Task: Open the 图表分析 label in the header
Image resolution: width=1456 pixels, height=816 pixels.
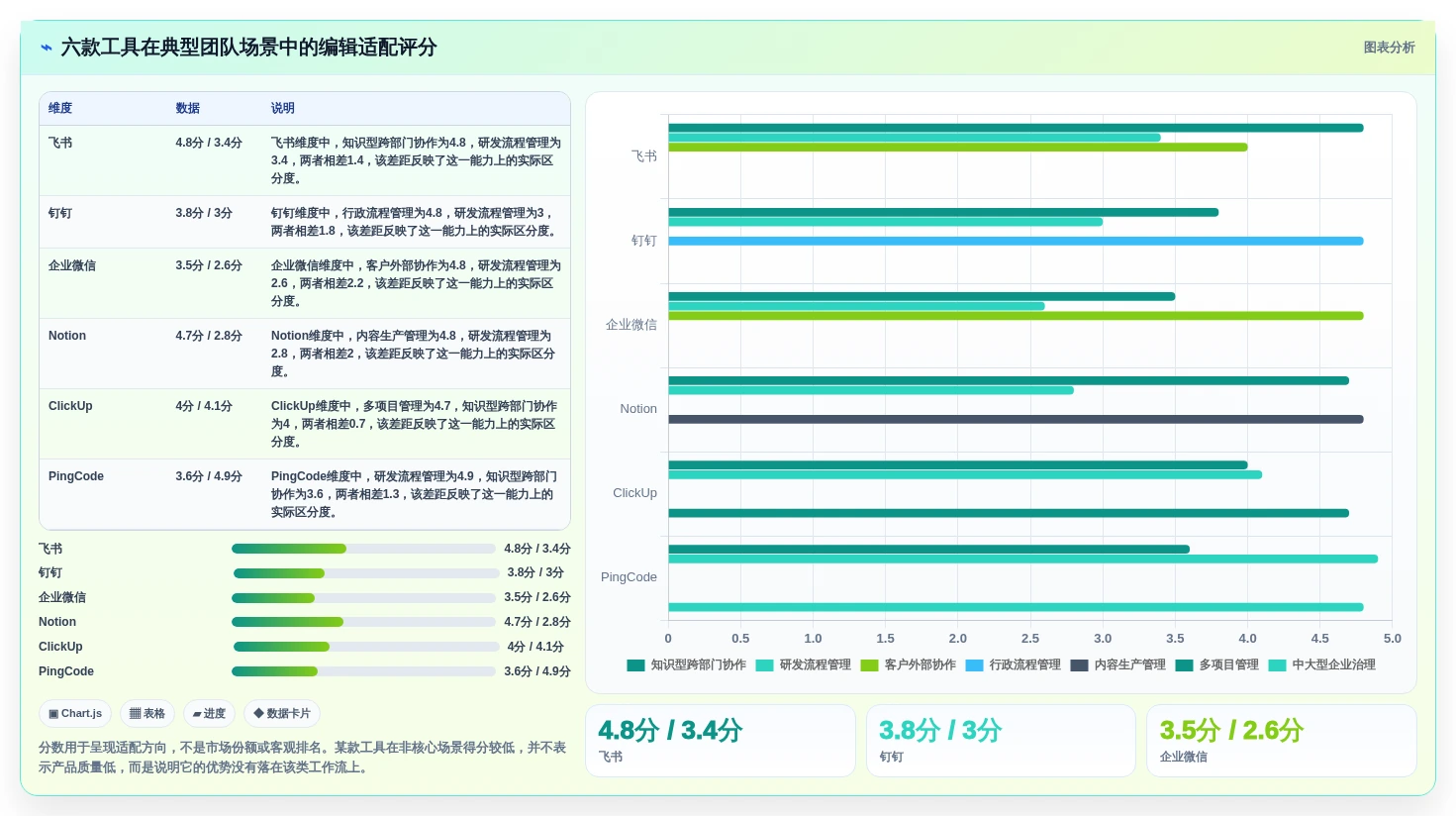Action: (x=1389, y=48)
